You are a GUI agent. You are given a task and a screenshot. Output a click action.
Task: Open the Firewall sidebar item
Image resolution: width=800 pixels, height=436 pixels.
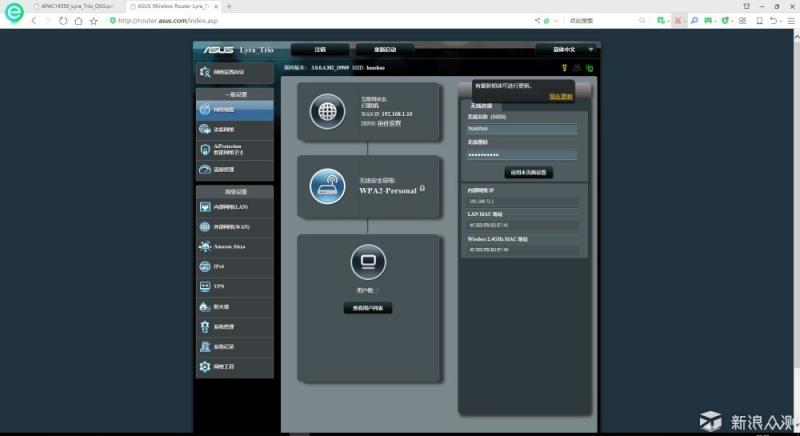click(x=234, y=307)
